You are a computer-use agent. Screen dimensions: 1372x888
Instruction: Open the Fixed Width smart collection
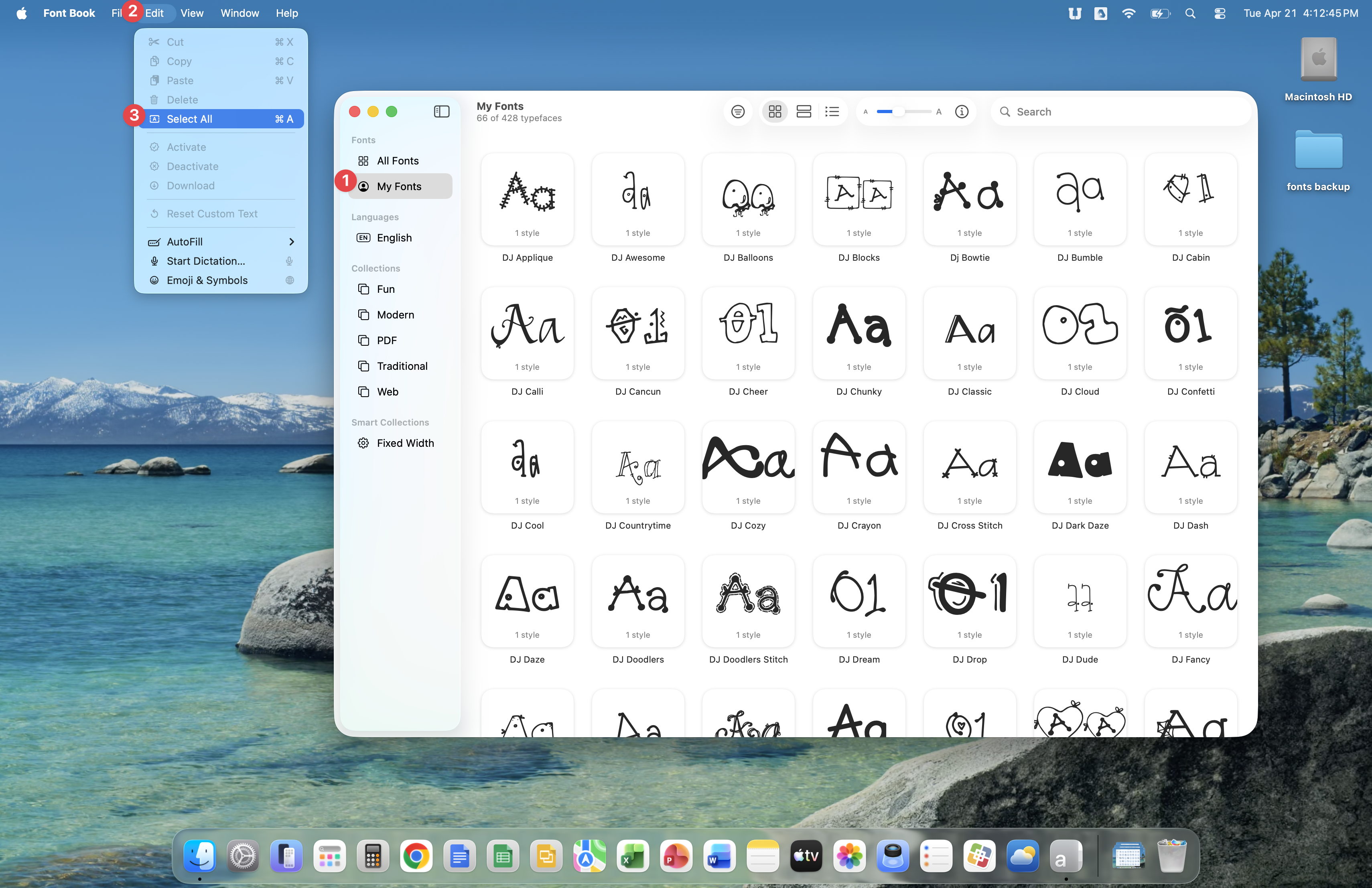(405, 443)
